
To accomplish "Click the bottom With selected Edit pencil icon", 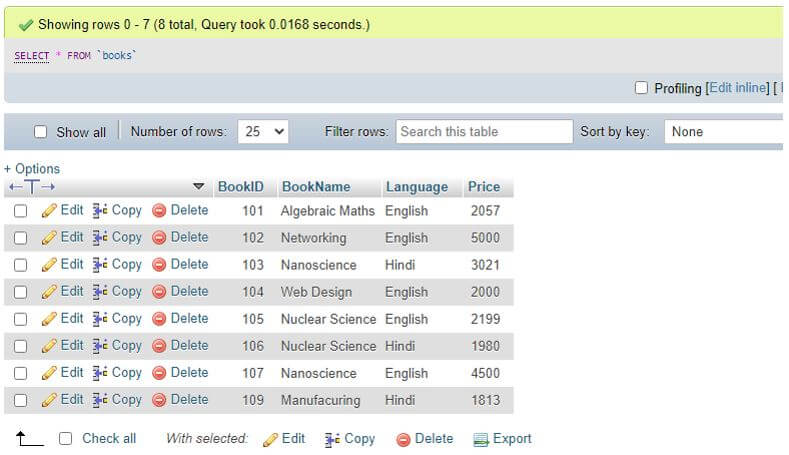I will pos(270,440).
